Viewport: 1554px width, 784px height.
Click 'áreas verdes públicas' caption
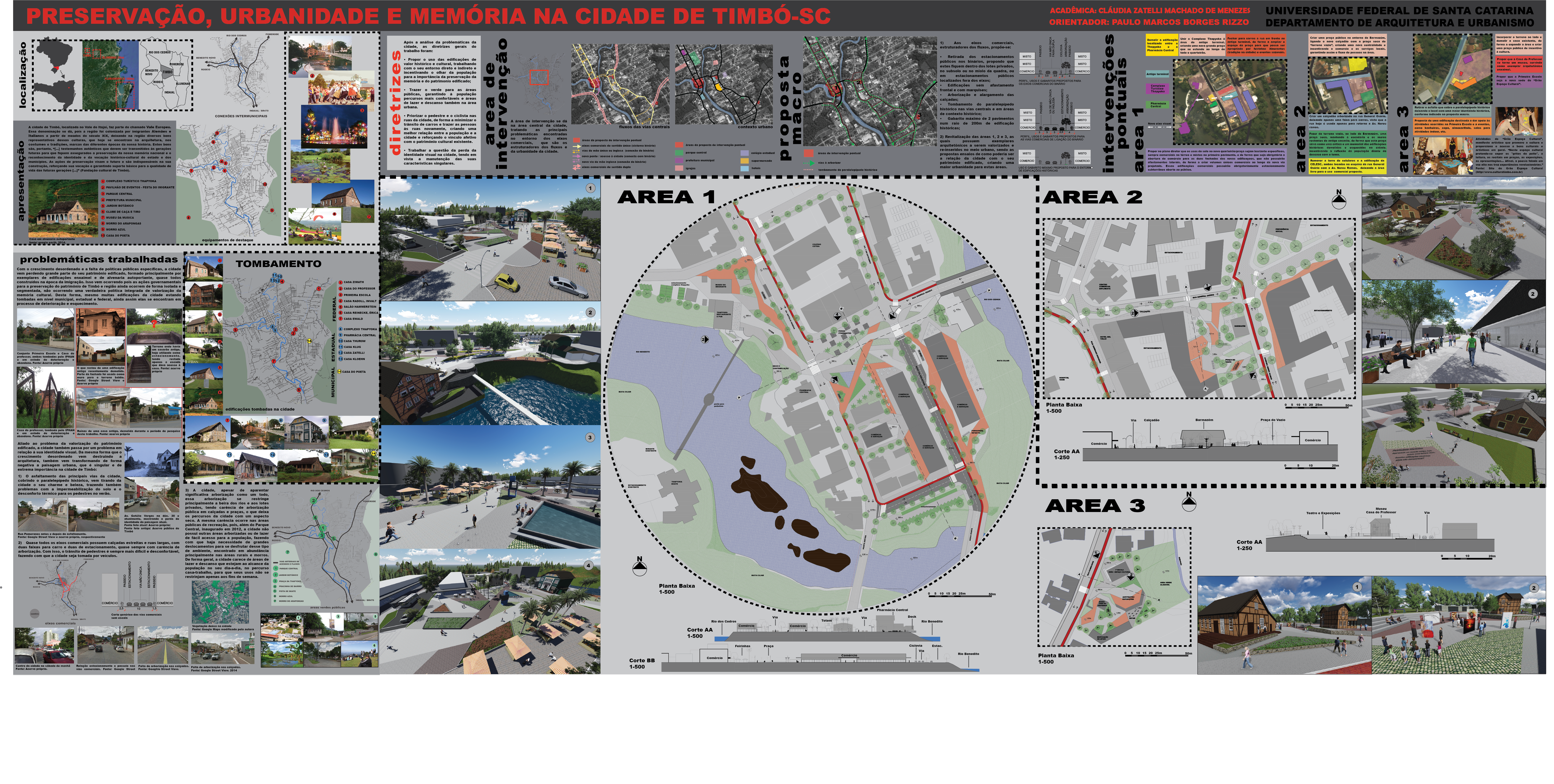coord(328,607)
